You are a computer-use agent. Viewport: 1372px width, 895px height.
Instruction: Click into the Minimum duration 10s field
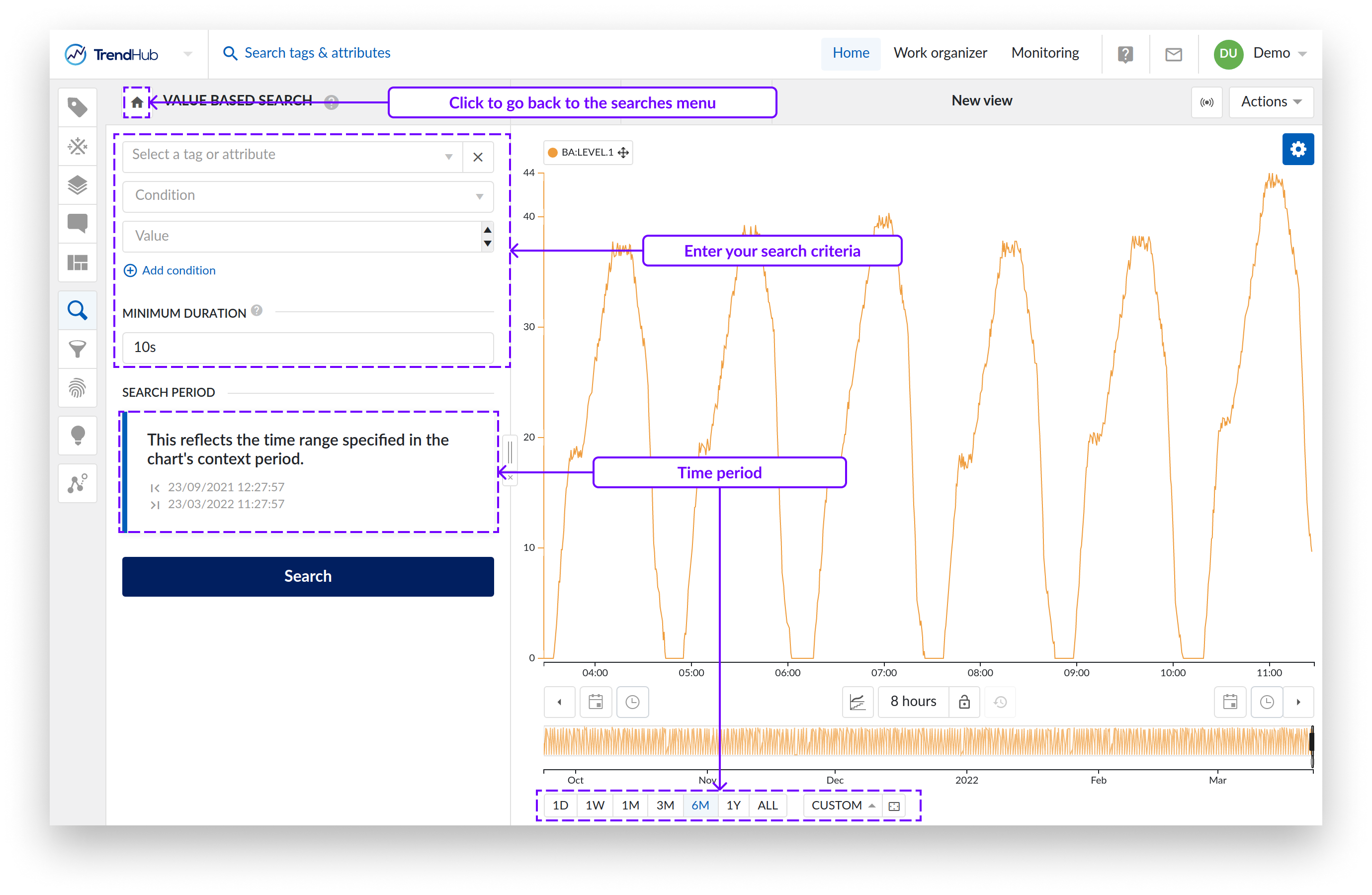(x=308, y=347)
